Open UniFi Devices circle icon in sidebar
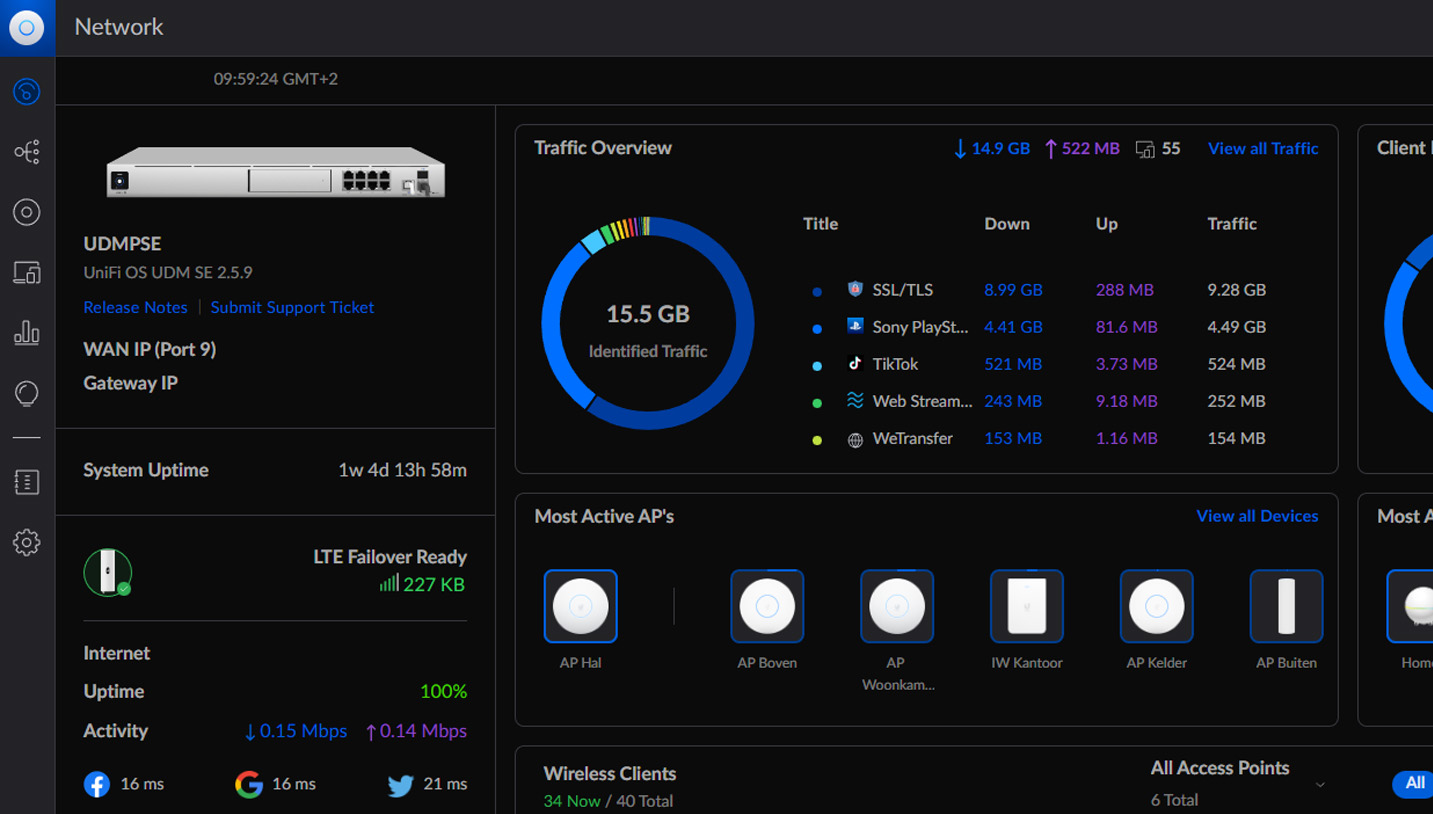 tap(27, 212)
